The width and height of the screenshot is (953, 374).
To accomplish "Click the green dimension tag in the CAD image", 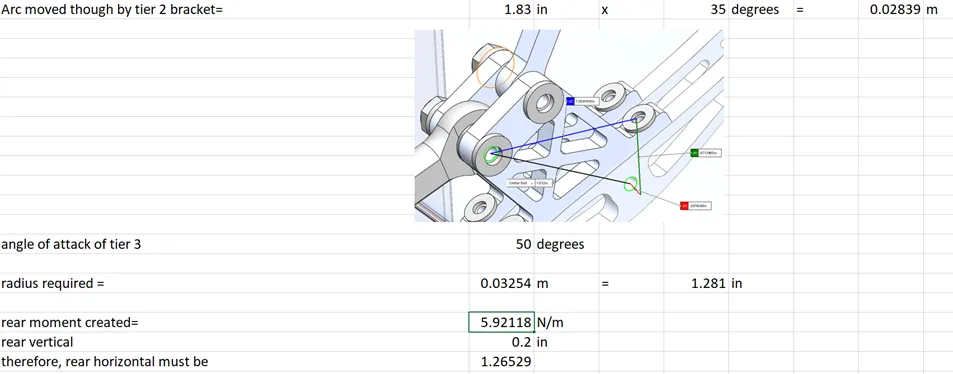I will [x=706, y=153].
